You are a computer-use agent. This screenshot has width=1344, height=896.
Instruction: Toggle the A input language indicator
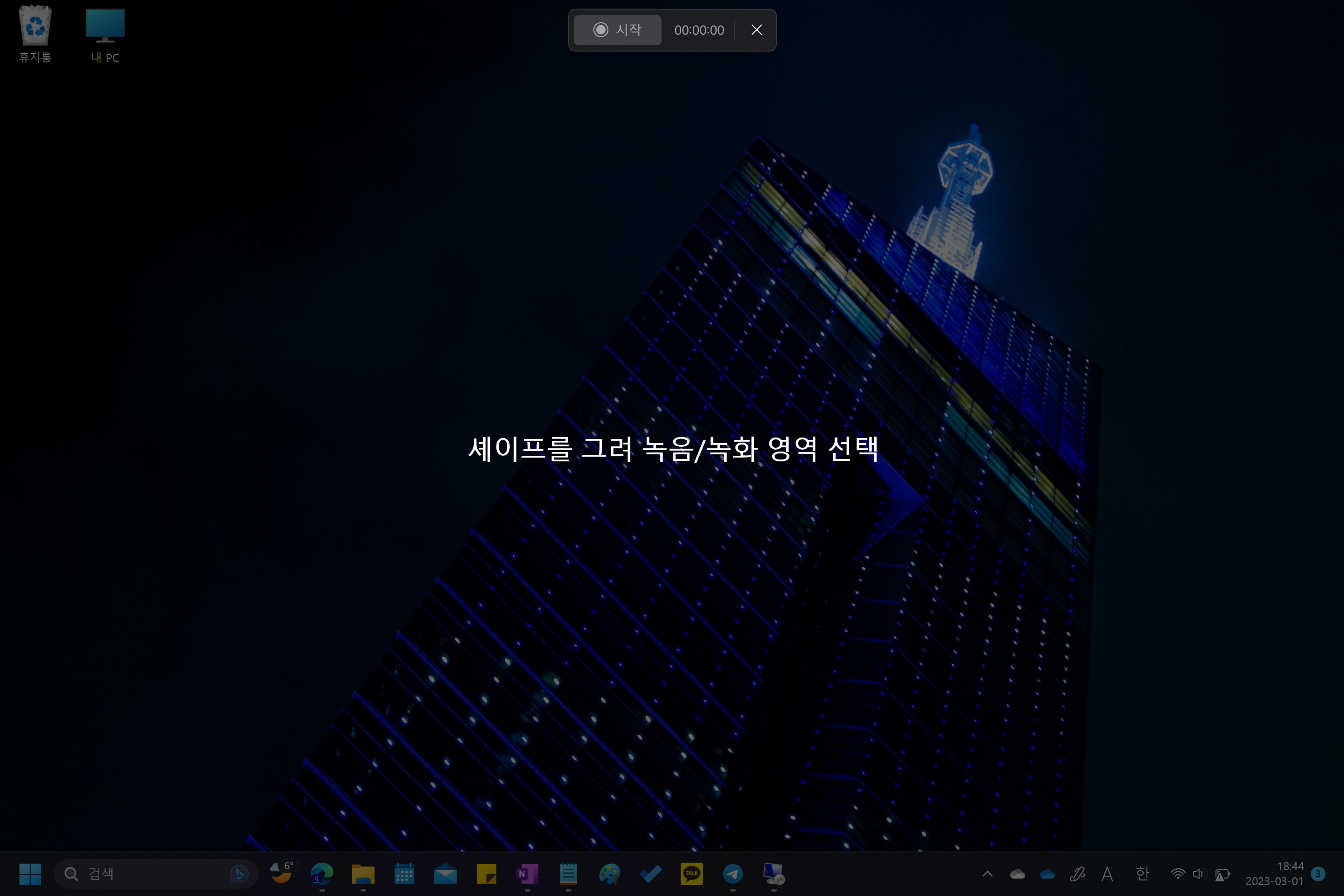1107,874
